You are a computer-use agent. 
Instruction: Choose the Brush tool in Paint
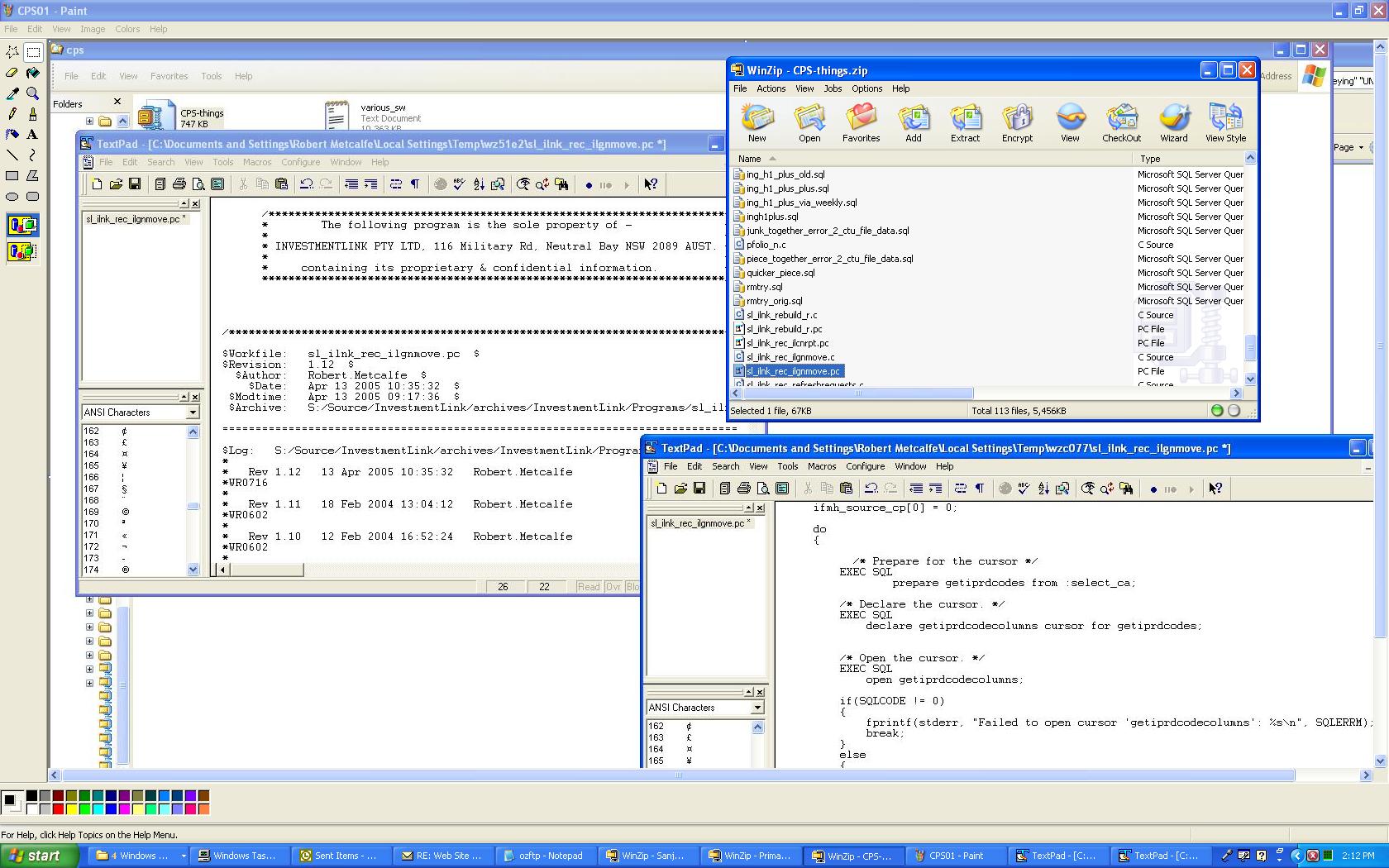pyautogui.click(x=33, y=114)
